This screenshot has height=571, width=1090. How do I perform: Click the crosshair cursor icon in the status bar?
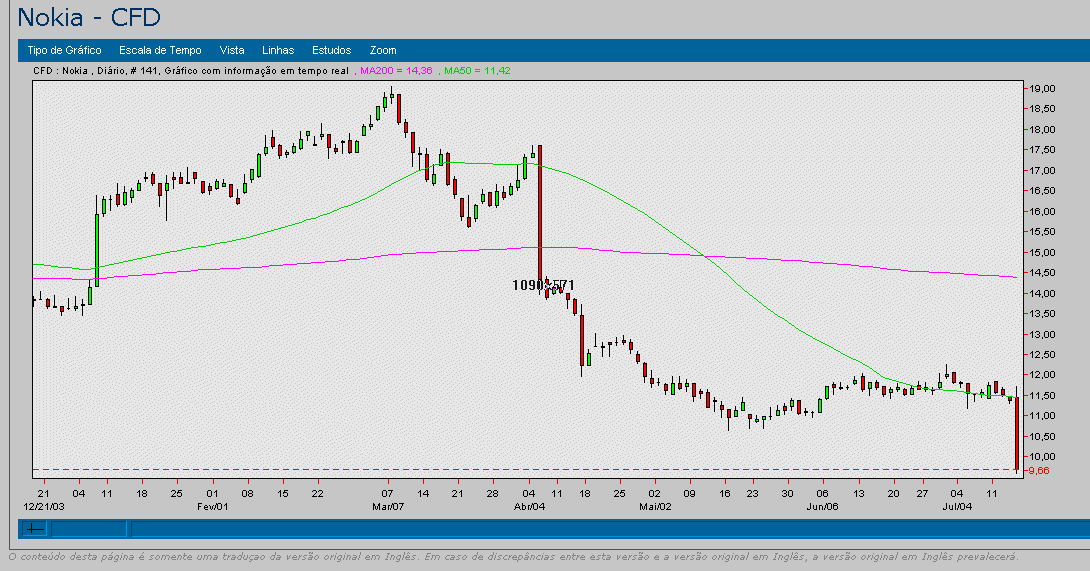[x=35, y=529]
